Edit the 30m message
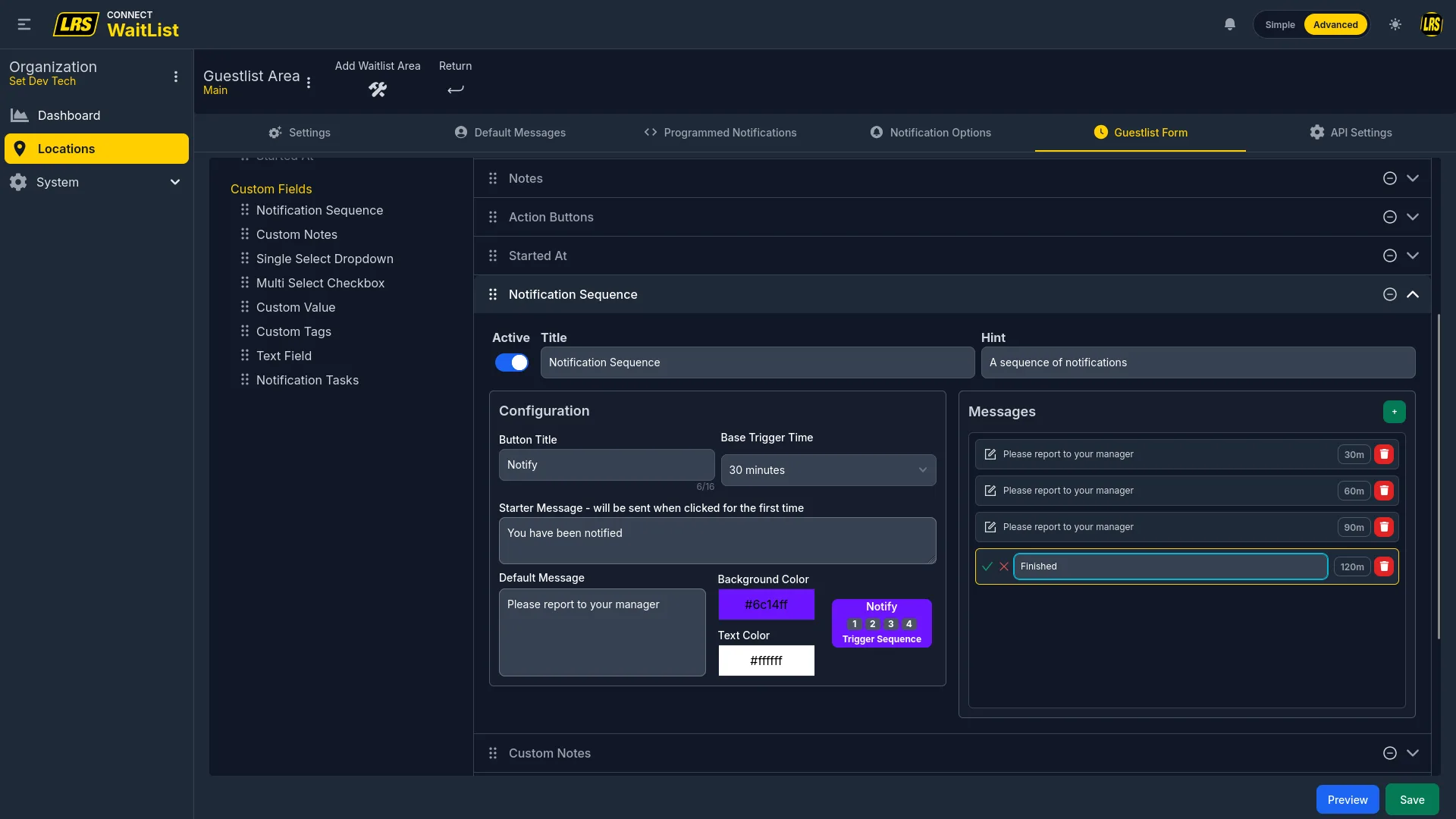 pyautogui.click(x=990, y=454)
